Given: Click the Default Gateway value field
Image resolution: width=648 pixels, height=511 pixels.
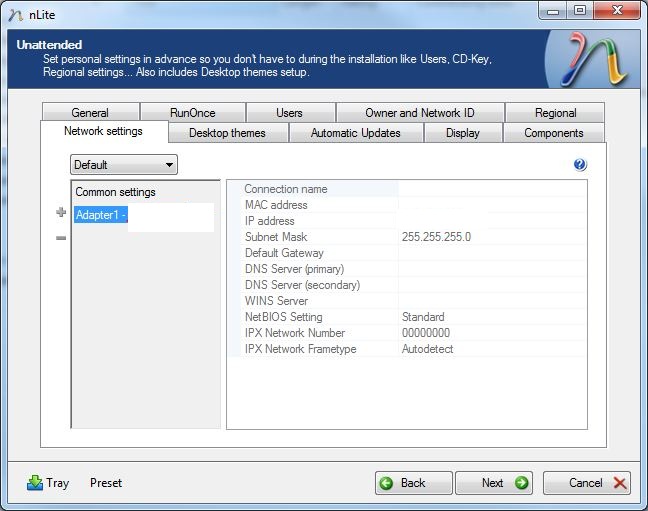Looking at the screenshot, I should 492,253.
